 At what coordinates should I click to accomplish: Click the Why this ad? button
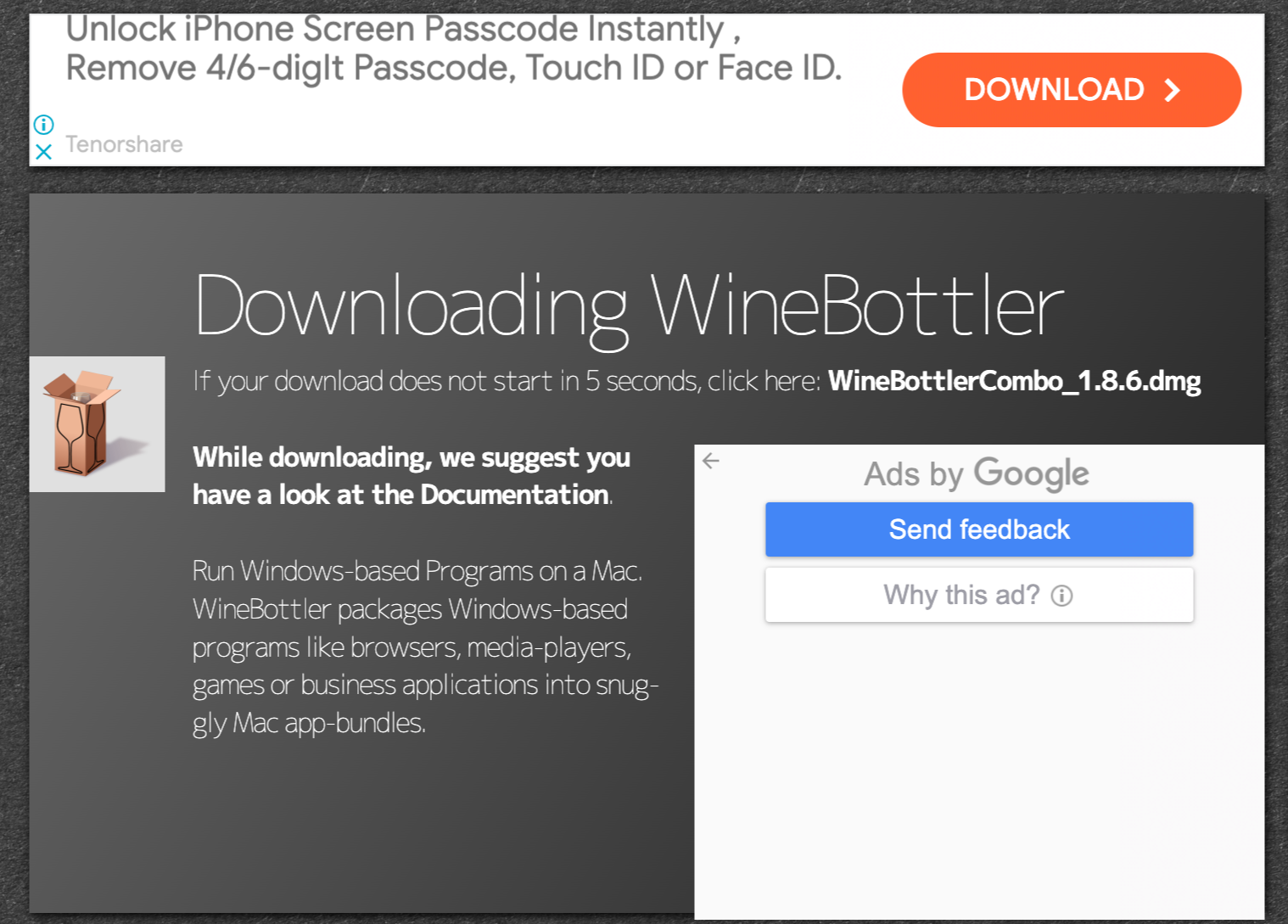tap(979, 595)
